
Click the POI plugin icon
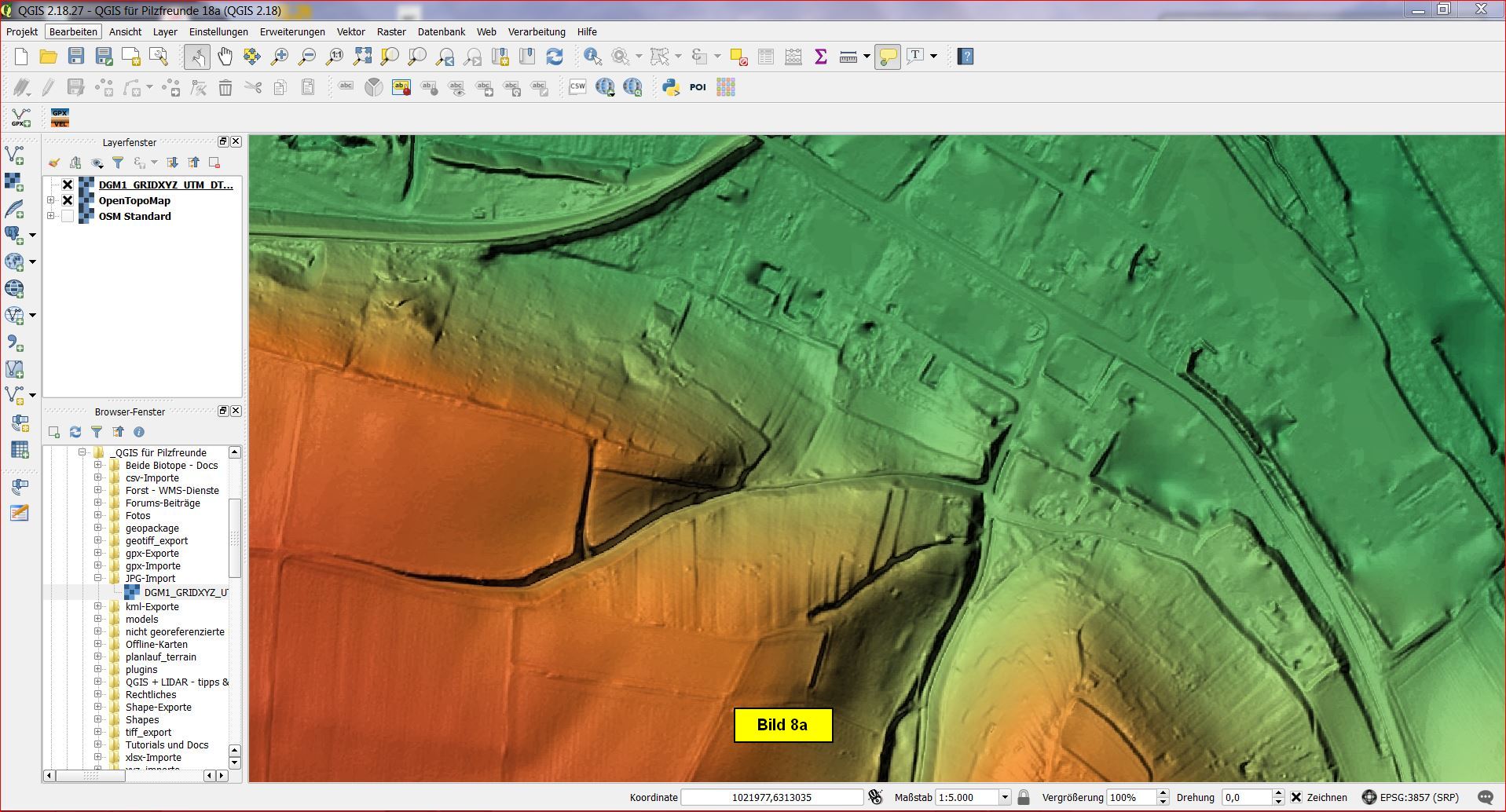click(698, 87)
